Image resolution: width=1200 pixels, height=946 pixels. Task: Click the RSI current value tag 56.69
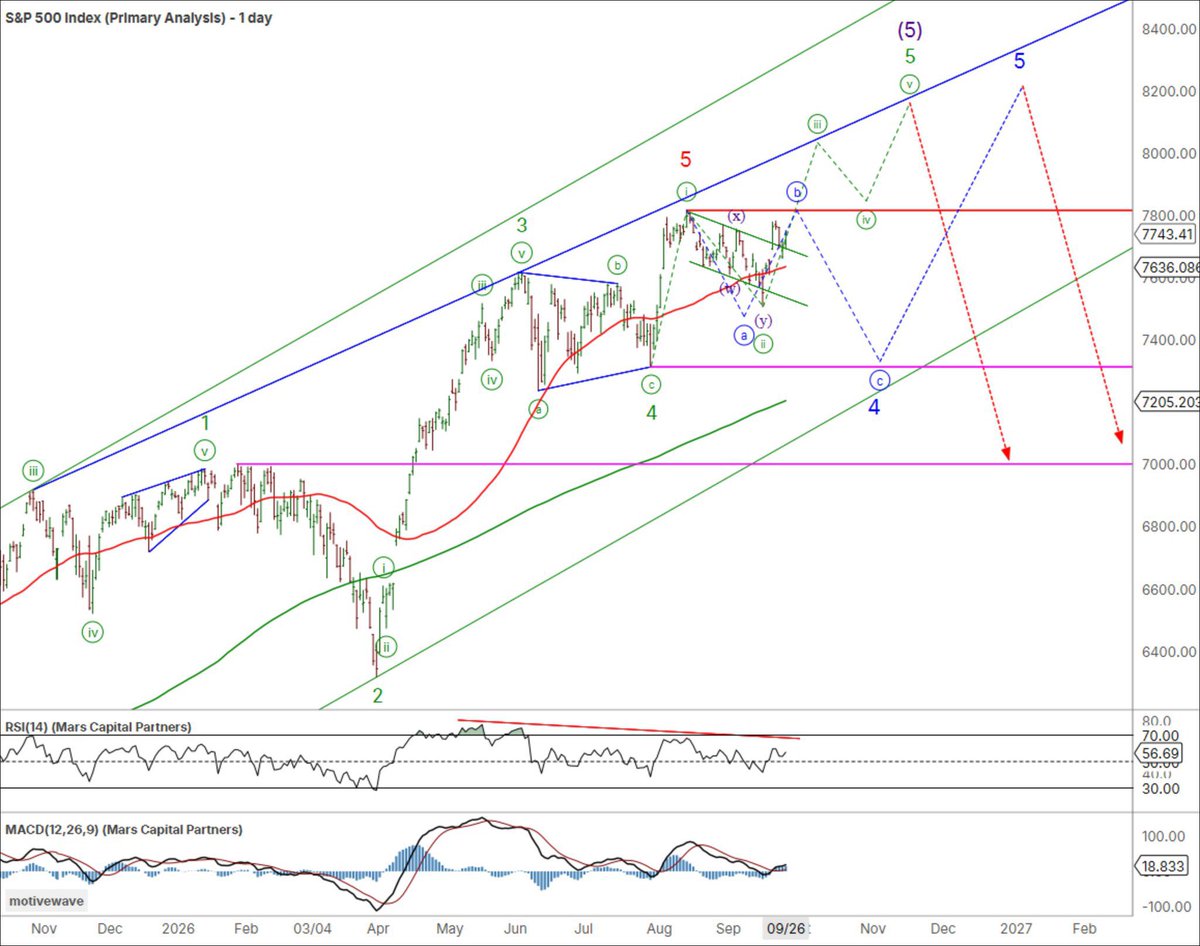(x=1158, y=752)
